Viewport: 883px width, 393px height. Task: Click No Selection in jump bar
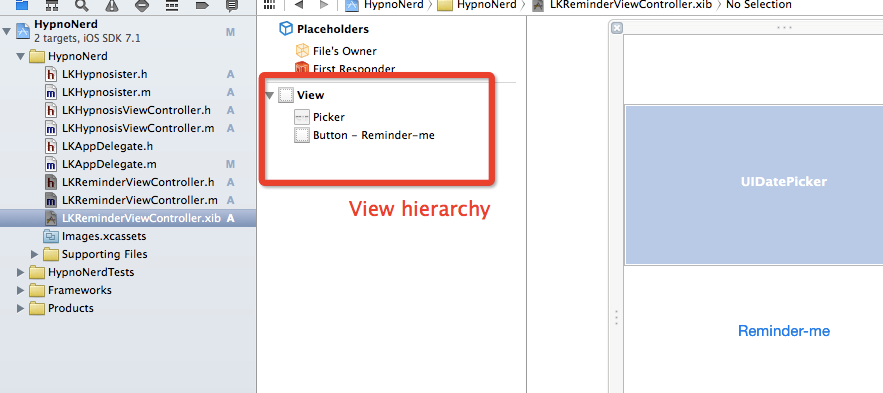pos(759,5)
